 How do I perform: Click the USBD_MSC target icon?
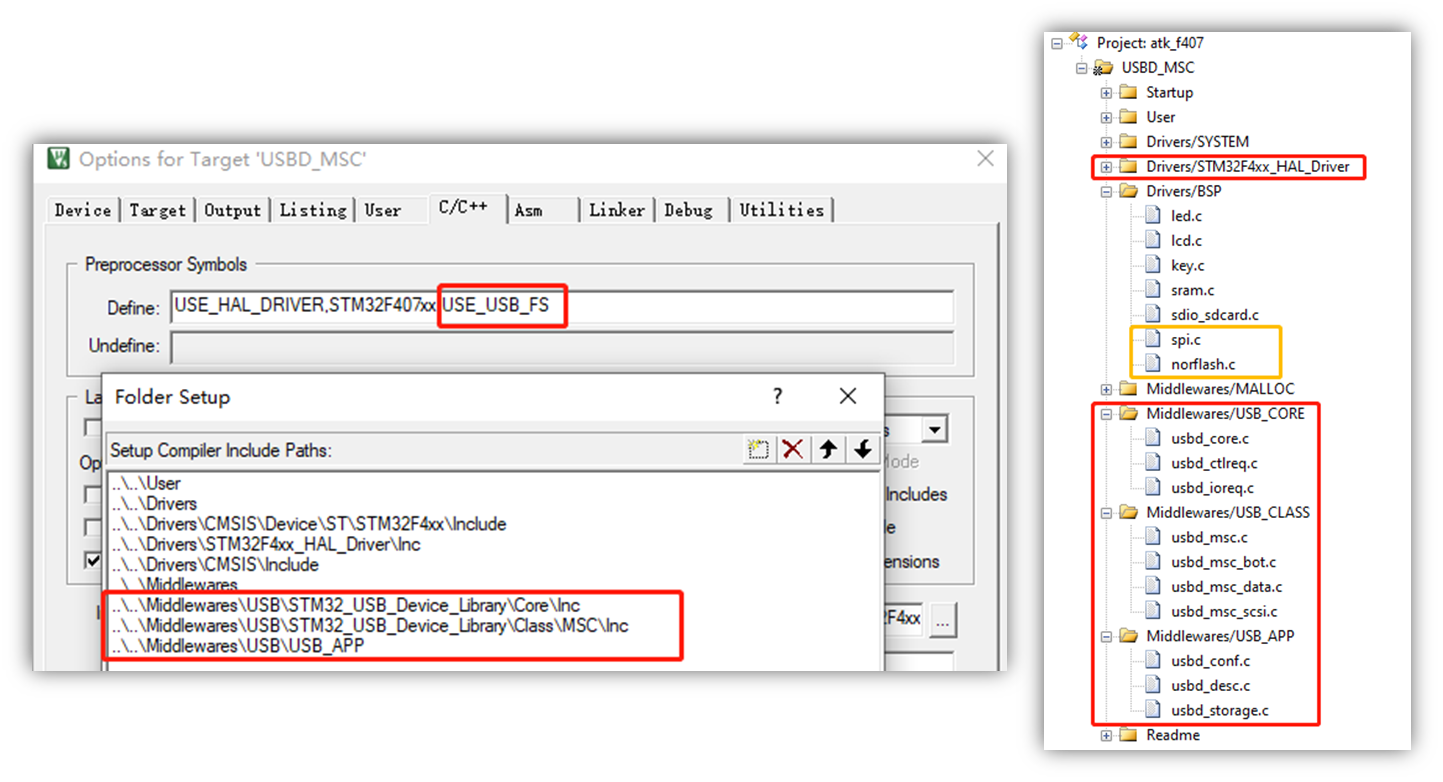[x=1103, y=68]
